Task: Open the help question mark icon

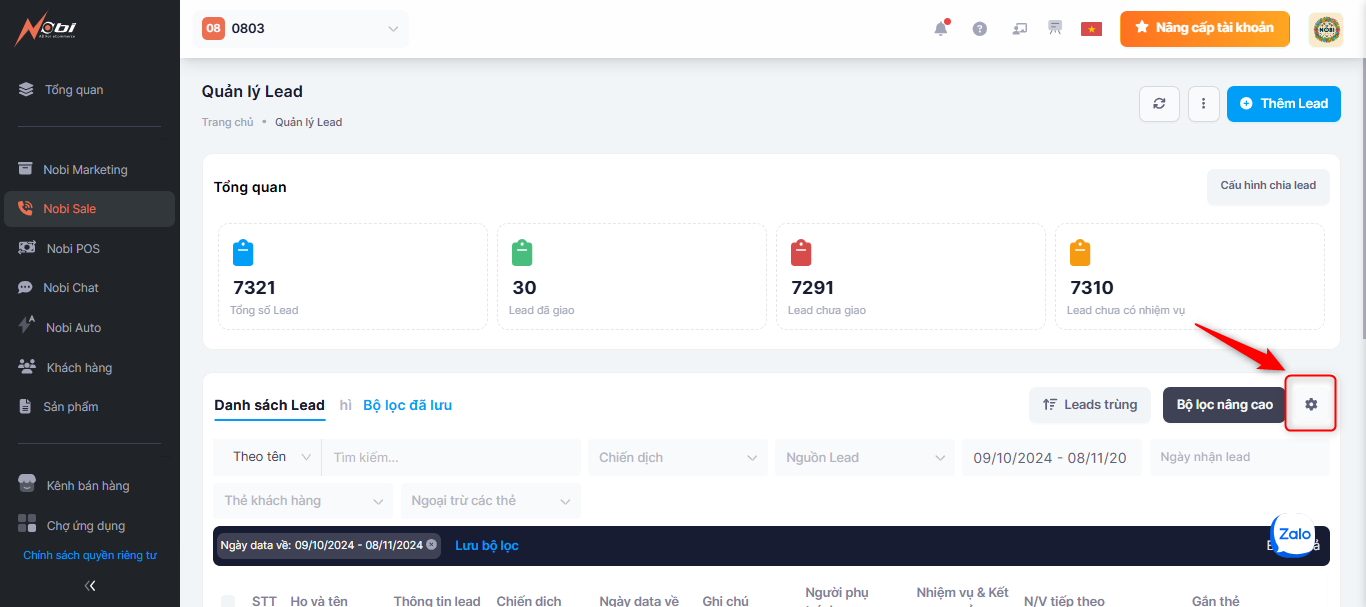Action: (980, 29)
